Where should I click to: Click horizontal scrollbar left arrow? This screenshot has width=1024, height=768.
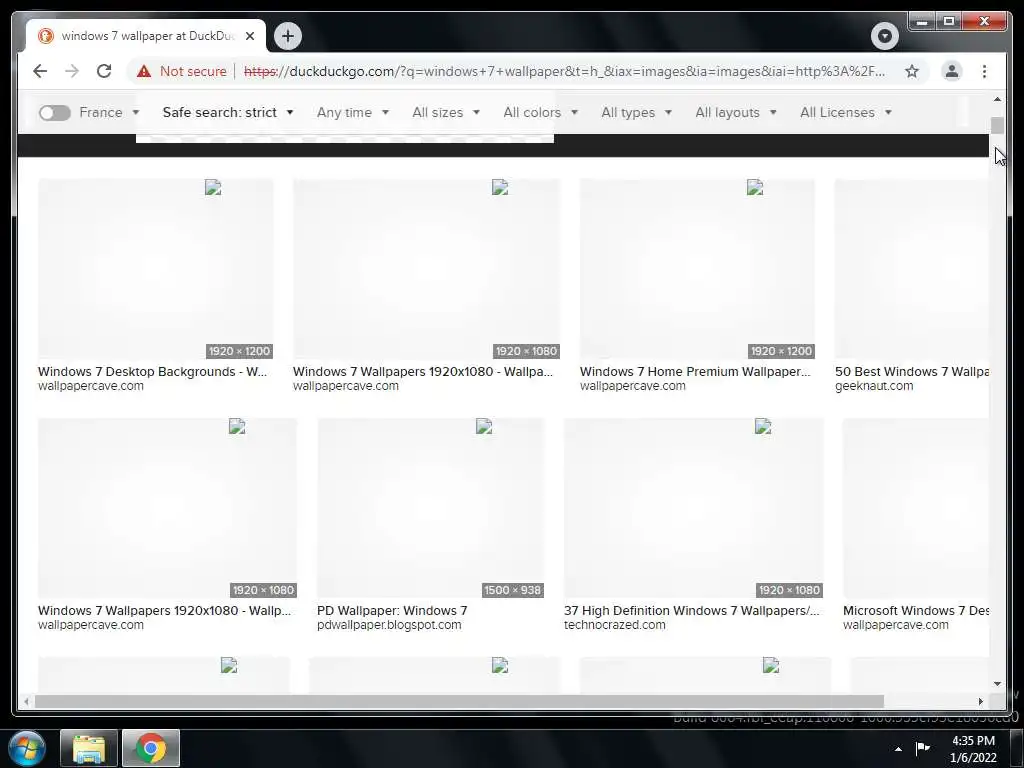coord(26,701)
